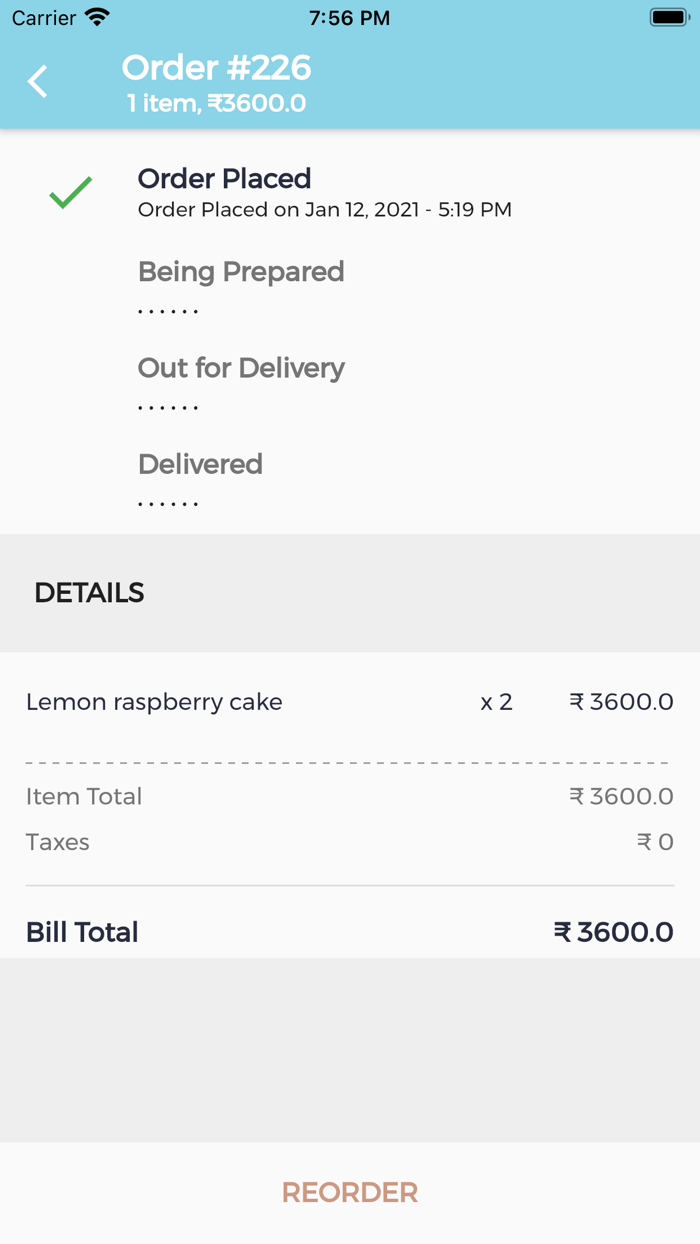This screenshot has width=700, height=1244.
Task: Tap the battery icon in status bar
Action: coord(667,18)
